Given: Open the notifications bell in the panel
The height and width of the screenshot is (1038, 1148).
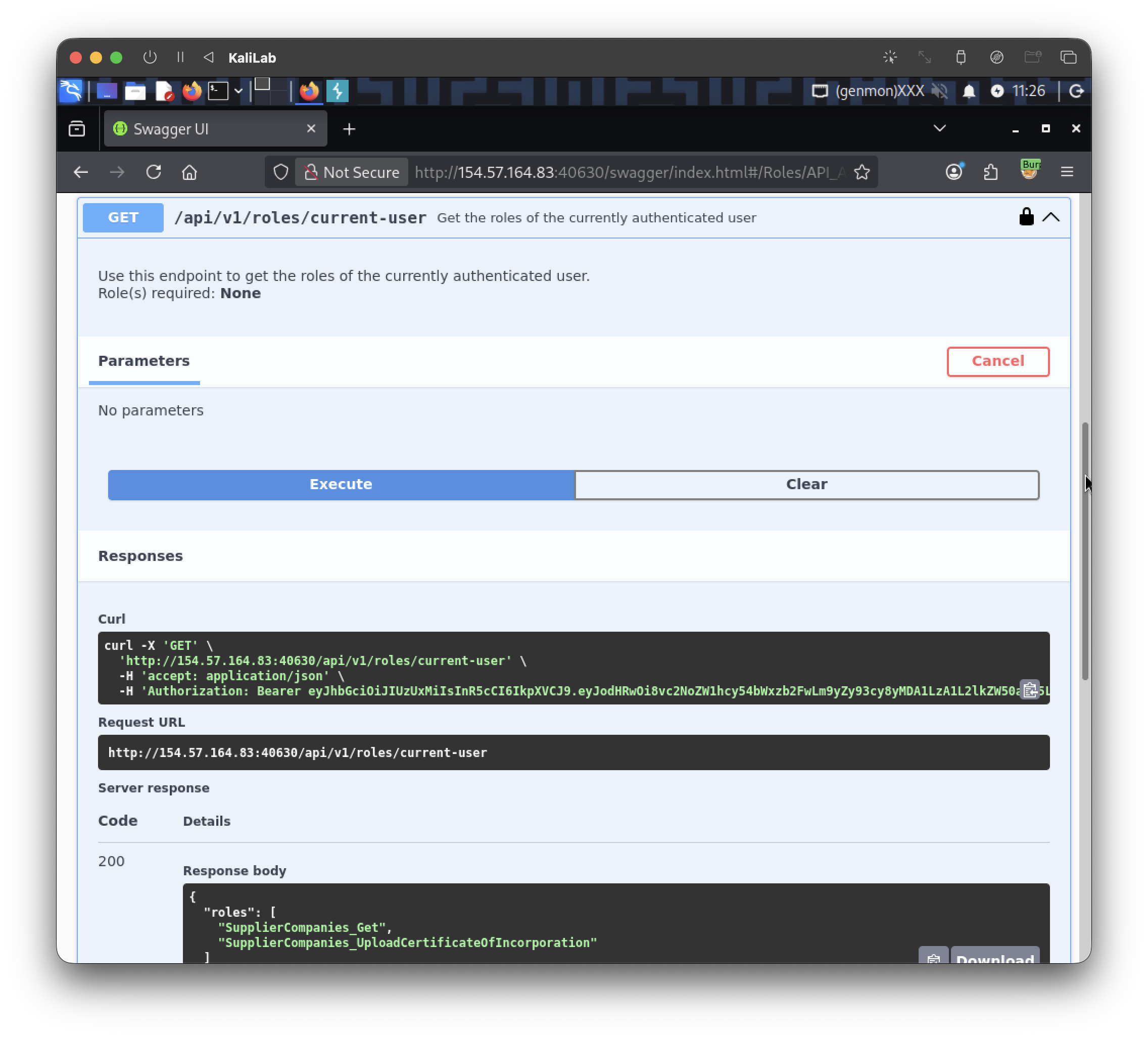Looking at the screenshot, I should [969, 91].
